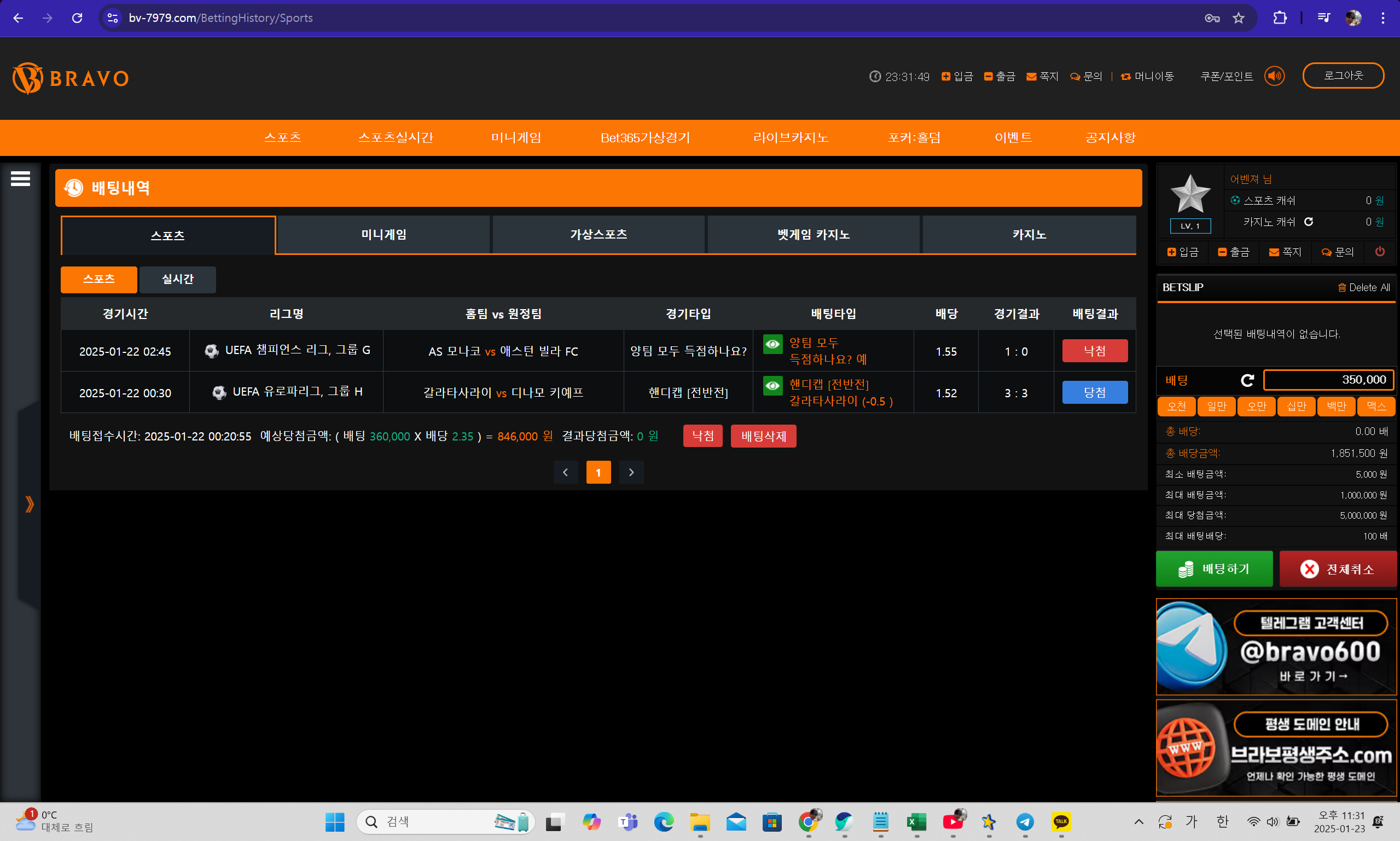The height and width of the screenshot is (841, 1400).
Task: Click the BRAVO logo
Action: [71, 78]
